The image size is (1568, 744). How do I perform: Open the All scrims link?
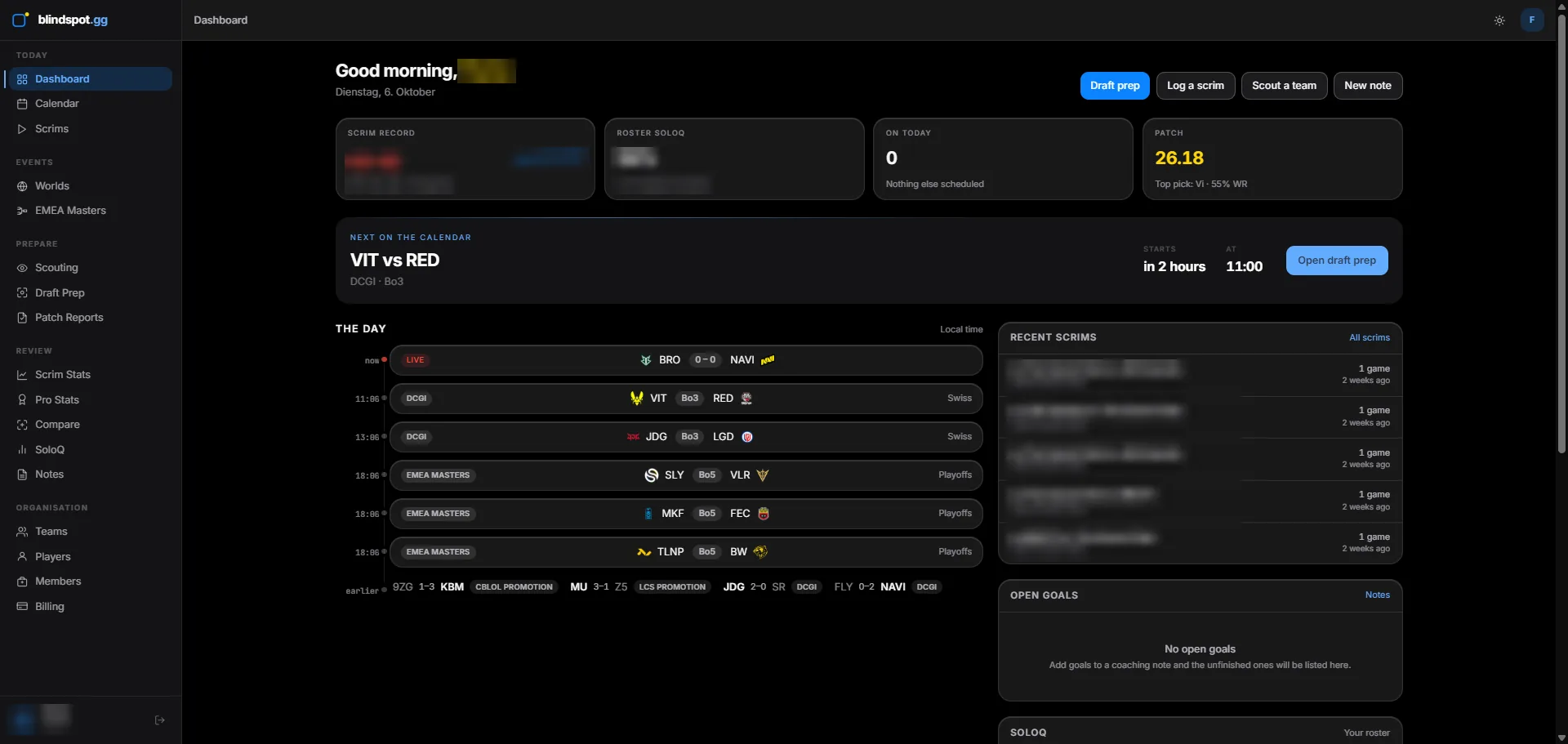1370,337
